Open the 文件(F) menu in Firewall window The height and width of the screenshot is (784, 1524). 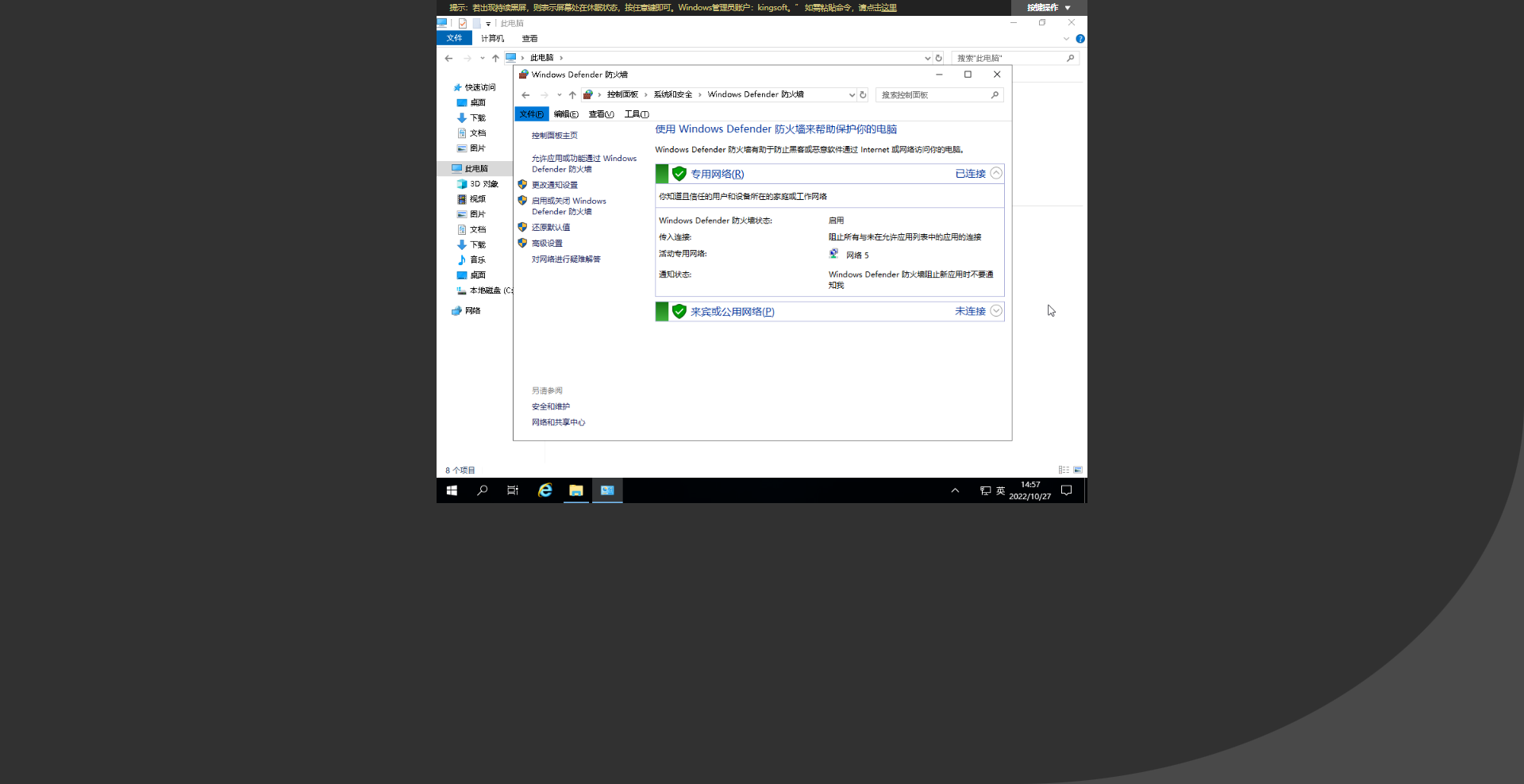pos(532,114)
